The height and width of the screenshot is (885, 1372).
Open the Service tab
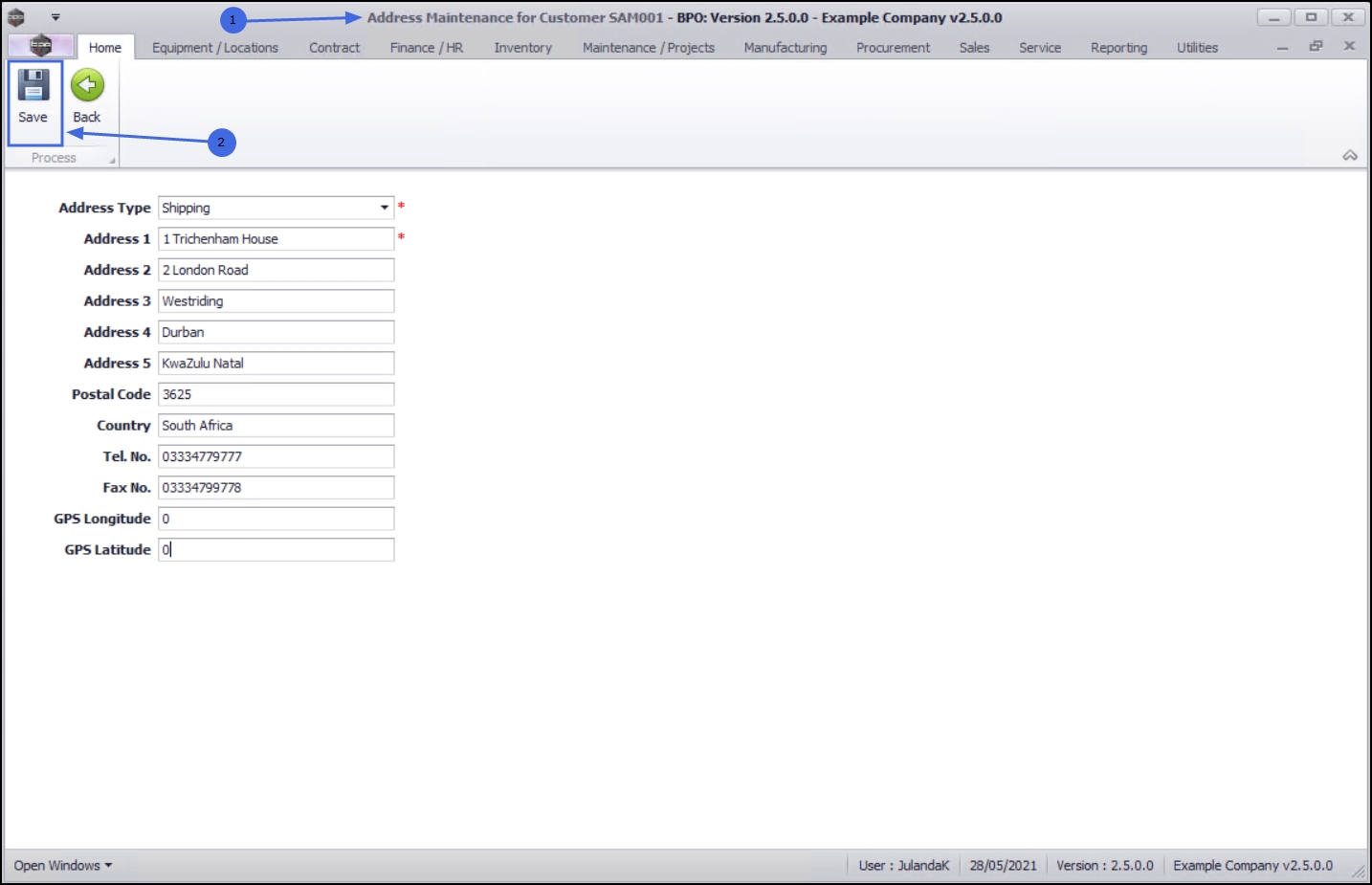(1040, 48)
